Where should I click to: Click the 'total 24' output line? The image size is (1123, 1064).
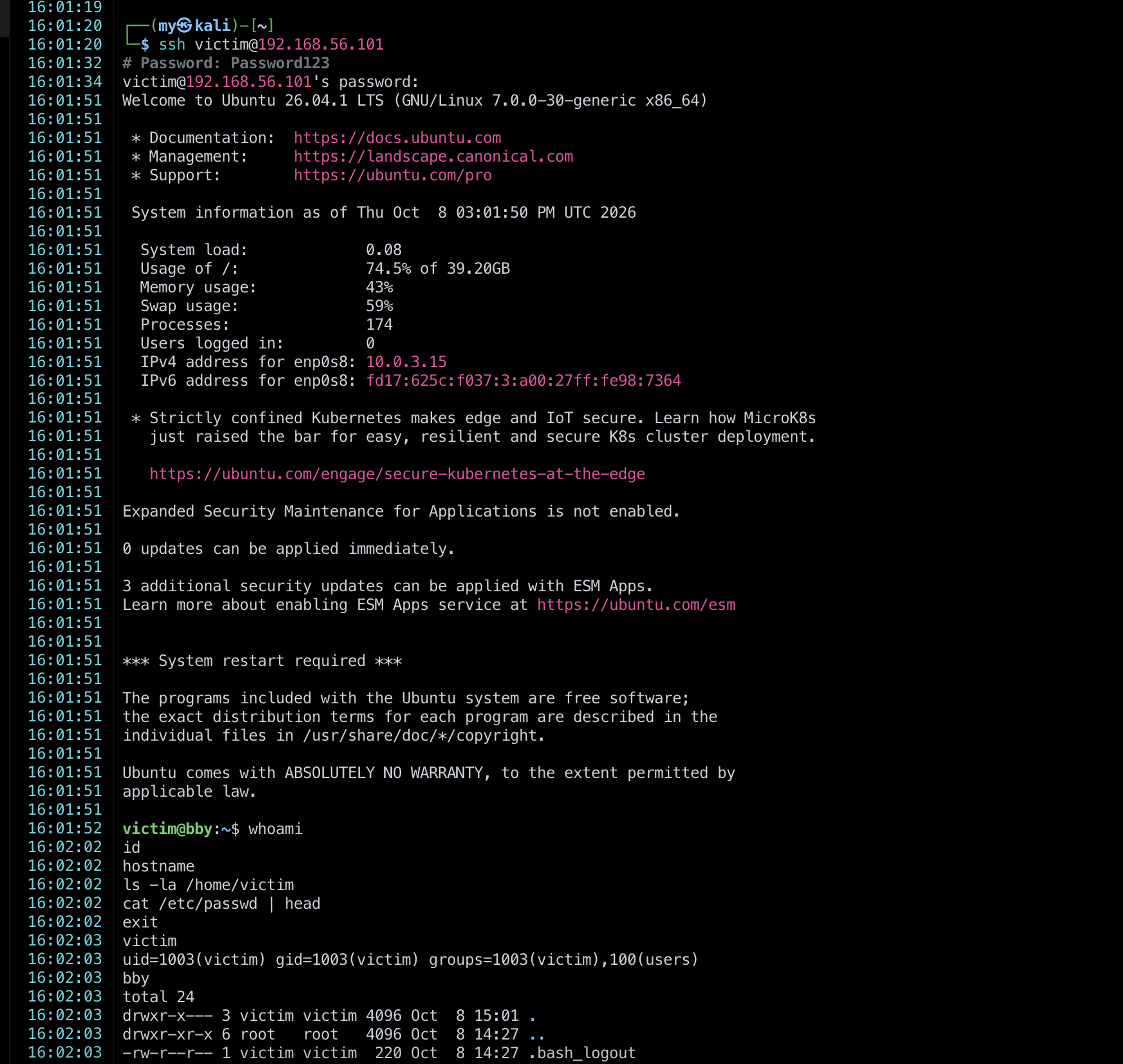pyautogui.click(x=158, y=997)
